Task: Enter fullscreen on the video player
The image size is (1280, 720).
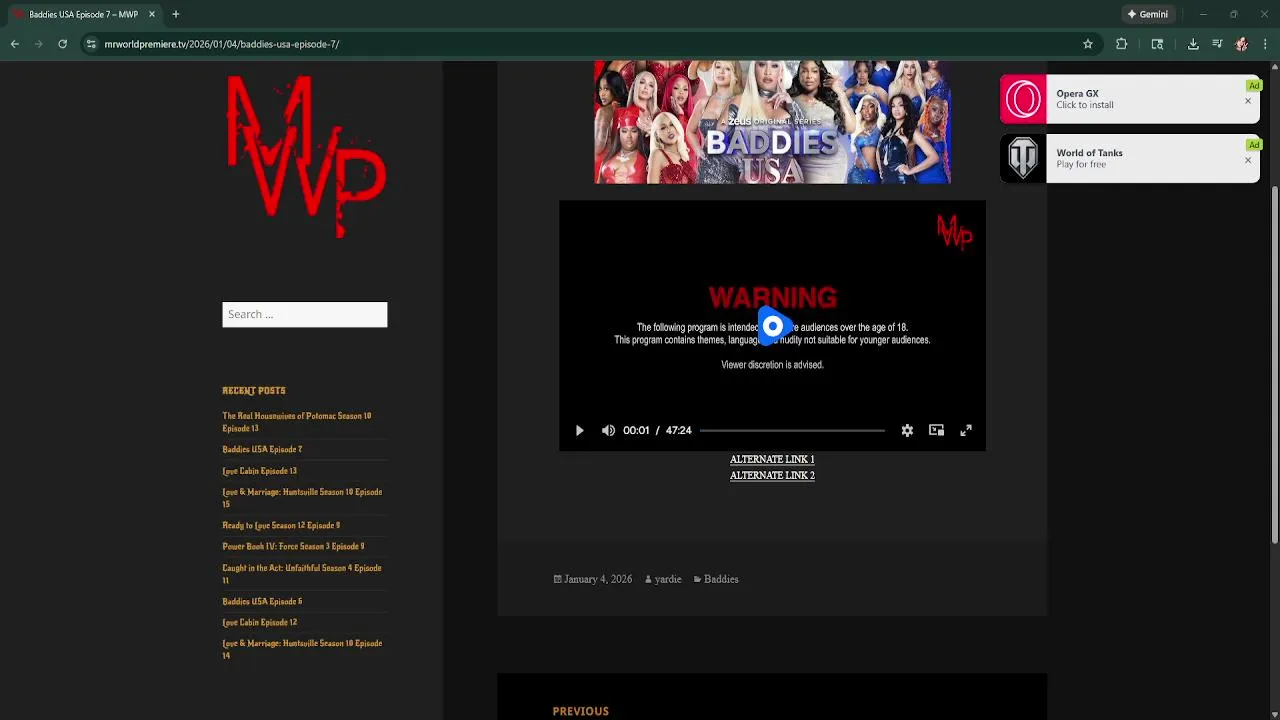Action: (x=966, y=430)
